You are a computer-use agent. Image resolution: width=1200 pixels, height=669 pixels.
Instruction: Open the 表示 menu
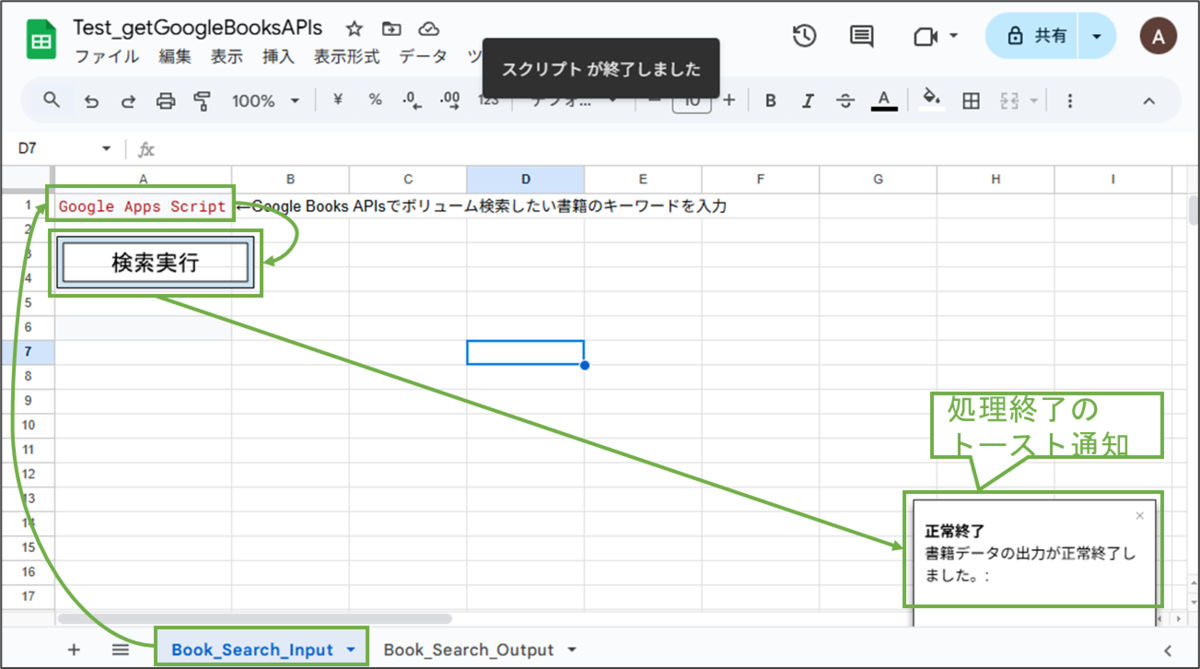(227, 57)
